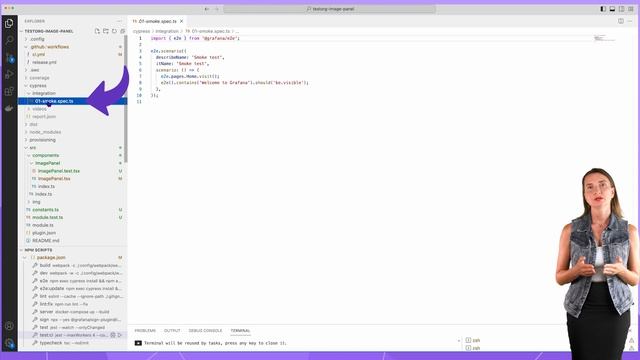The width and height of the screenshot is (640, 360).
Task: Open the Explorer view in activity bar
Action: pyautogui.click(x=9, y=24)
